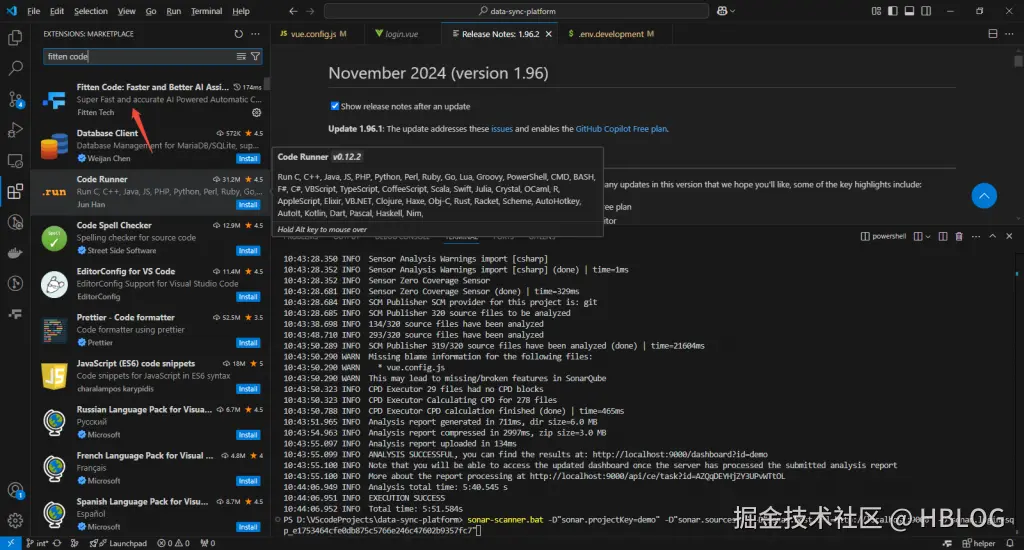Open more editor actions ellipsis

[1009, 34]
